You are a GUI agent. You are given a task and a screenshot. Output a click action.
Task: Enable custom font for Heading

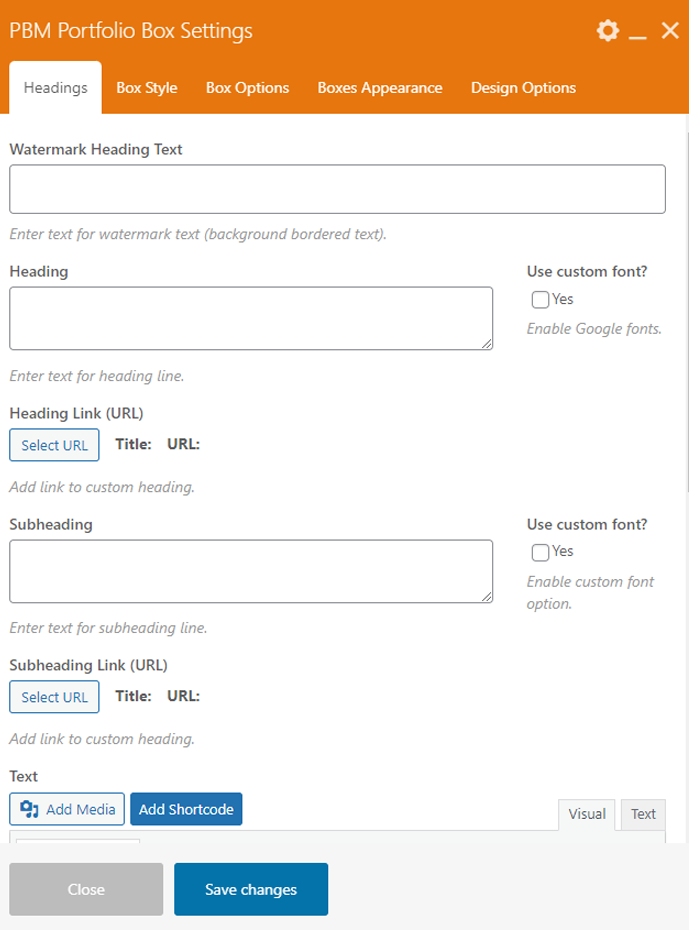(541, 299)
